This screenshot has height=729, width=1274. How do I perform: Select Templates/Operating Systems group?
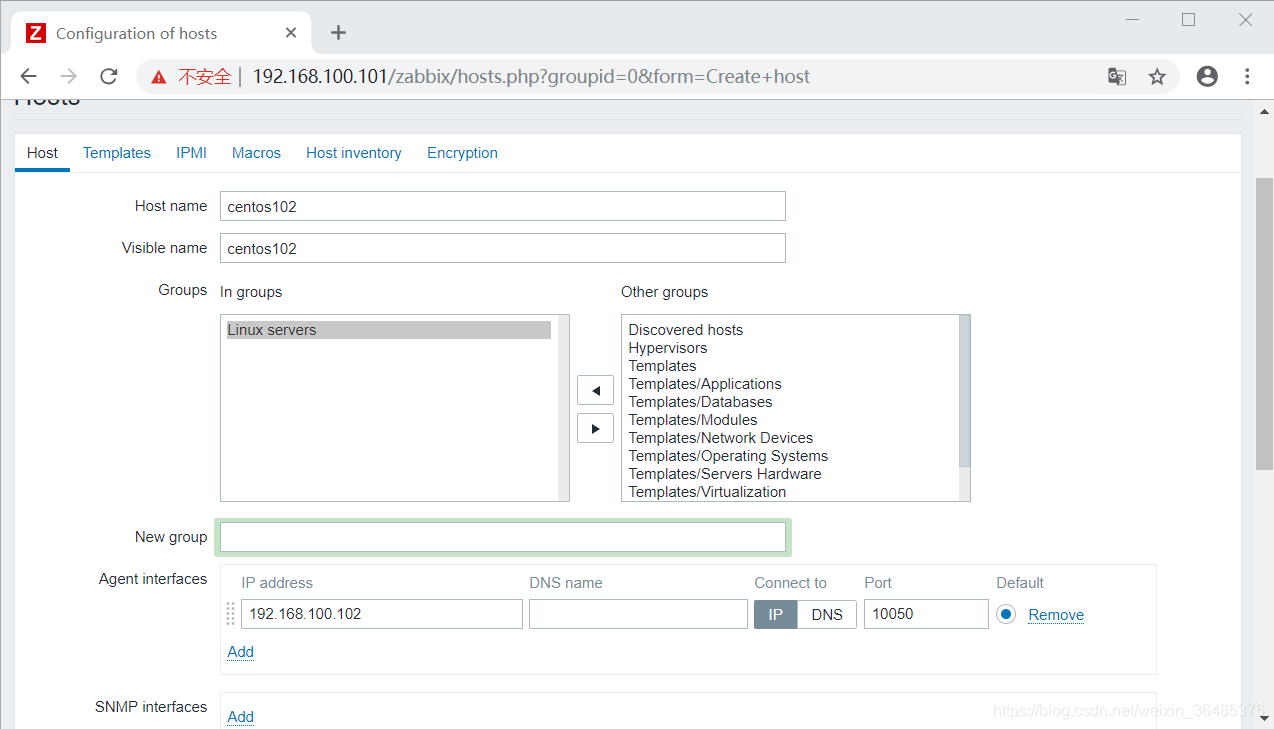pos(728,456)
